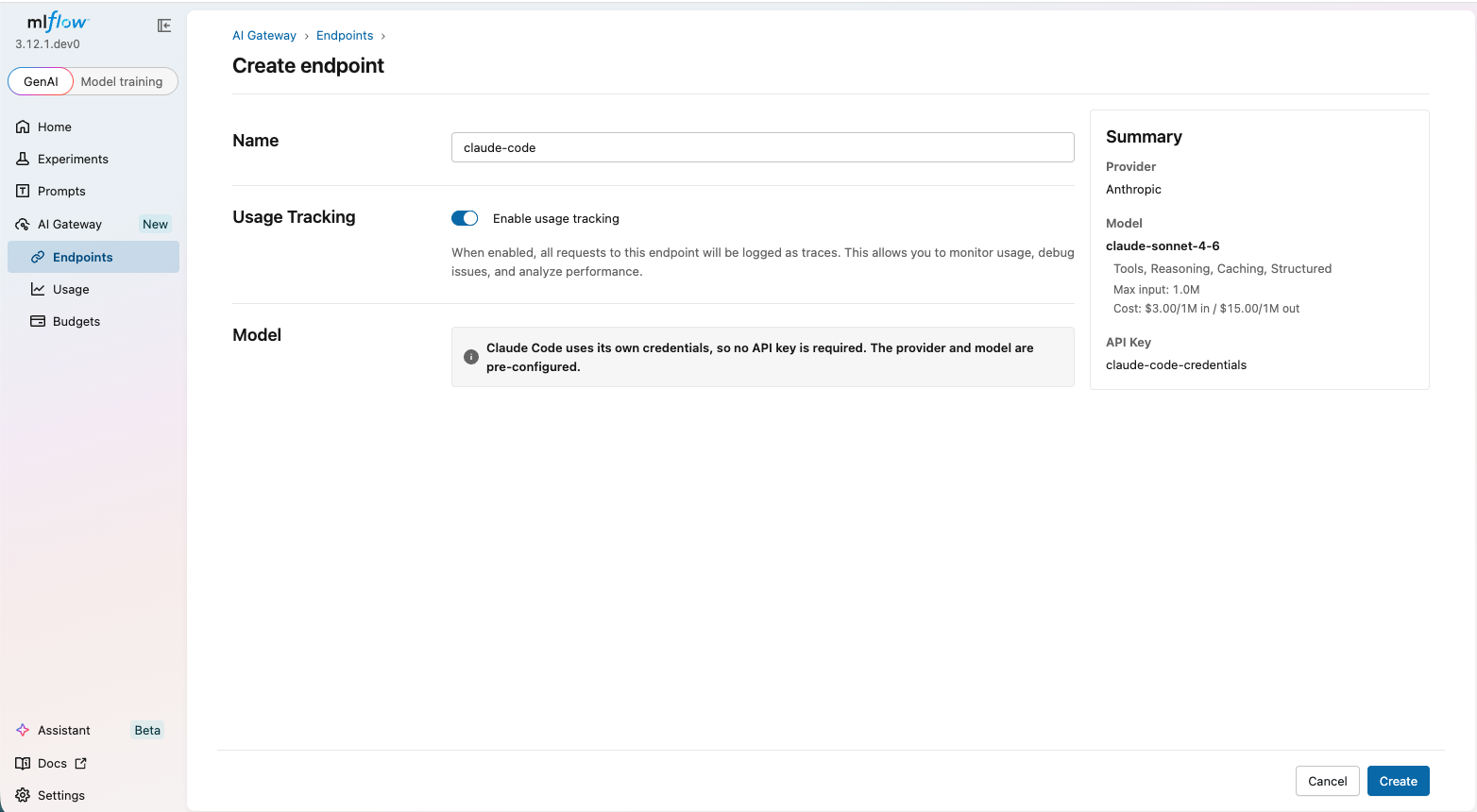The width and height of the screenshot is (1477, 812).
Task: Click the Assistant sparkle icon
Action: tap(23, 730)
